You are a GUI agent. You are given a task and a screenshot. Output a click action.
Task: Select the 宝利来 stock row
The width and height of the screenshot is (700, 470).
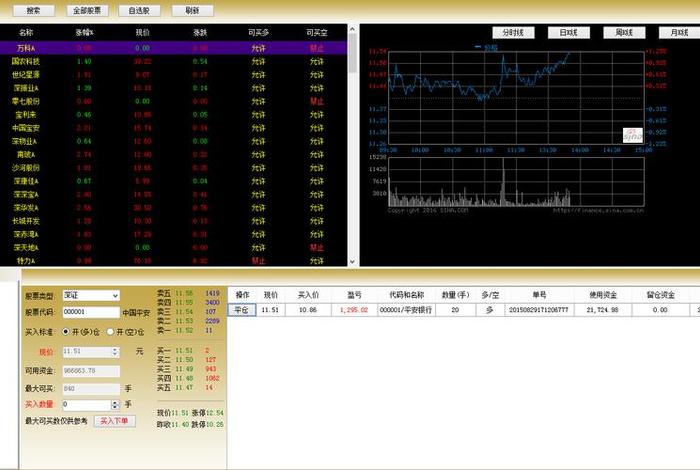173,115
